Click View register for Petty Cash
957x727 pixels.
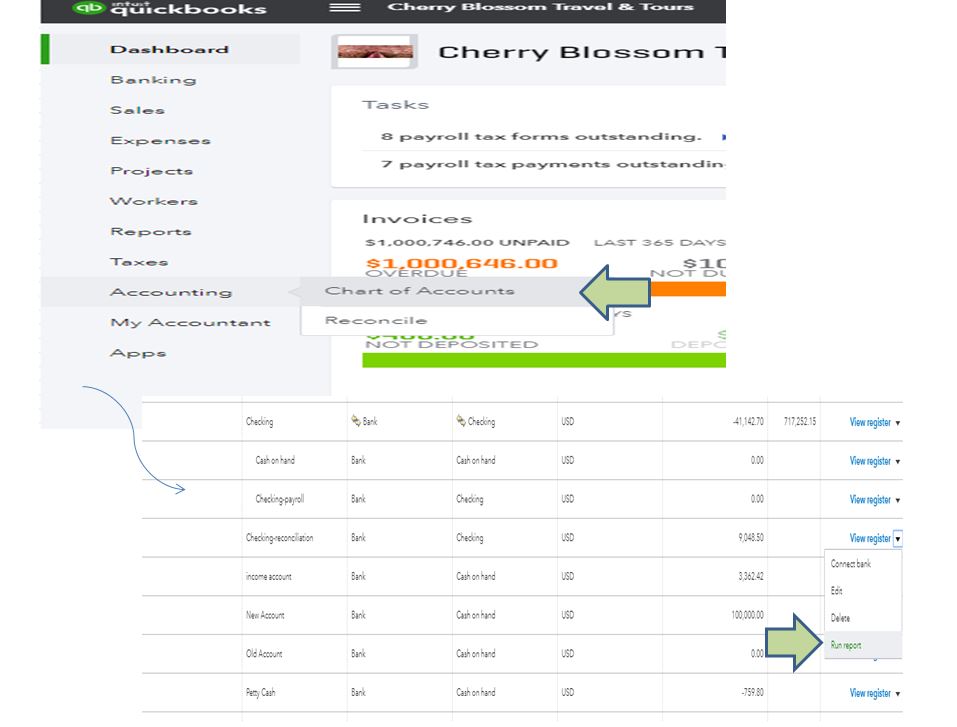click(870, 693)
